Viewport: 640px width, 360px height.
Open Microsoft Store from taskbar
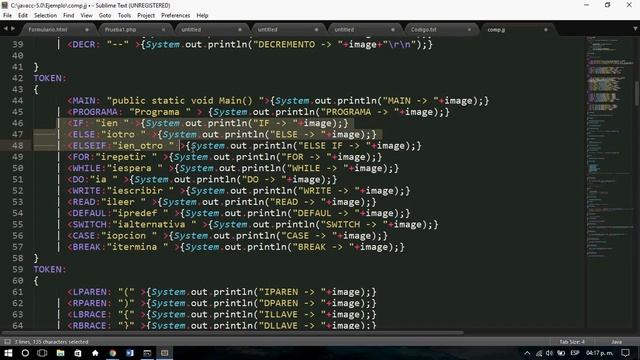coord(78,353)
